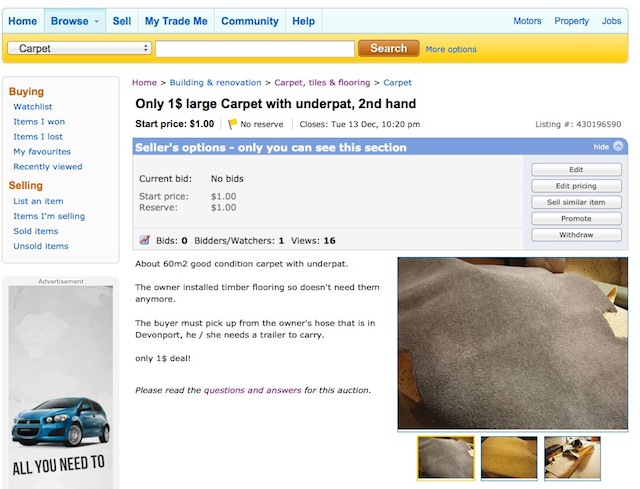Screen dimensions: 640x489
Task: Navigate to Building & renovation breadcrumb
Action: [x=215, y=82]
